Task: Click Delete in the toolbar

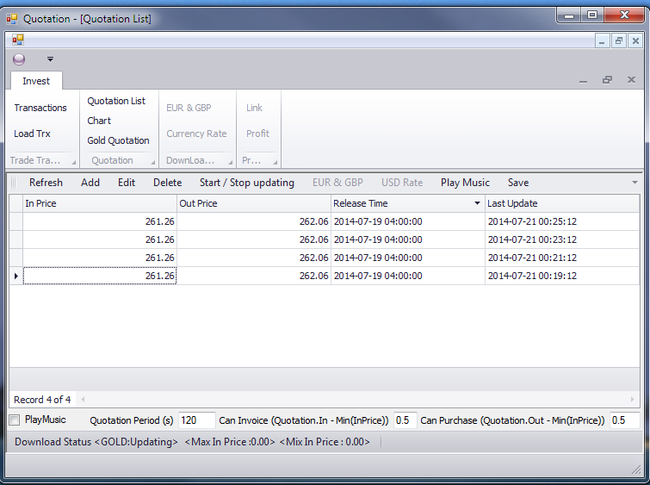Action: tap(167, 182)
